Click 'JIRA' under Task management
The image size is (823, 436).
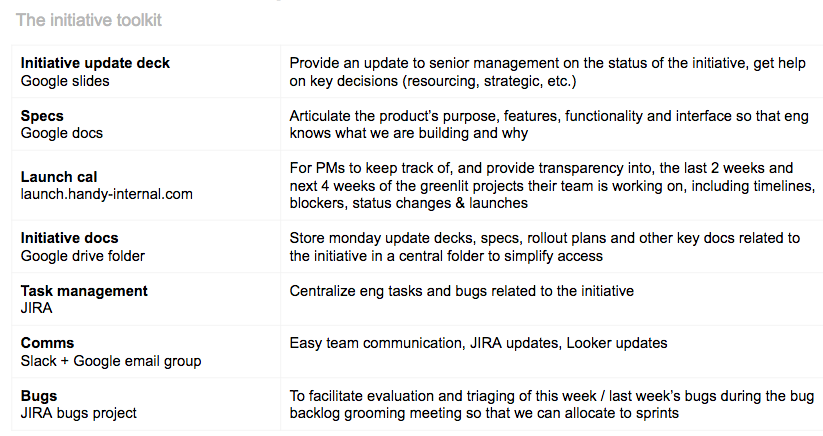pos(36,308)
